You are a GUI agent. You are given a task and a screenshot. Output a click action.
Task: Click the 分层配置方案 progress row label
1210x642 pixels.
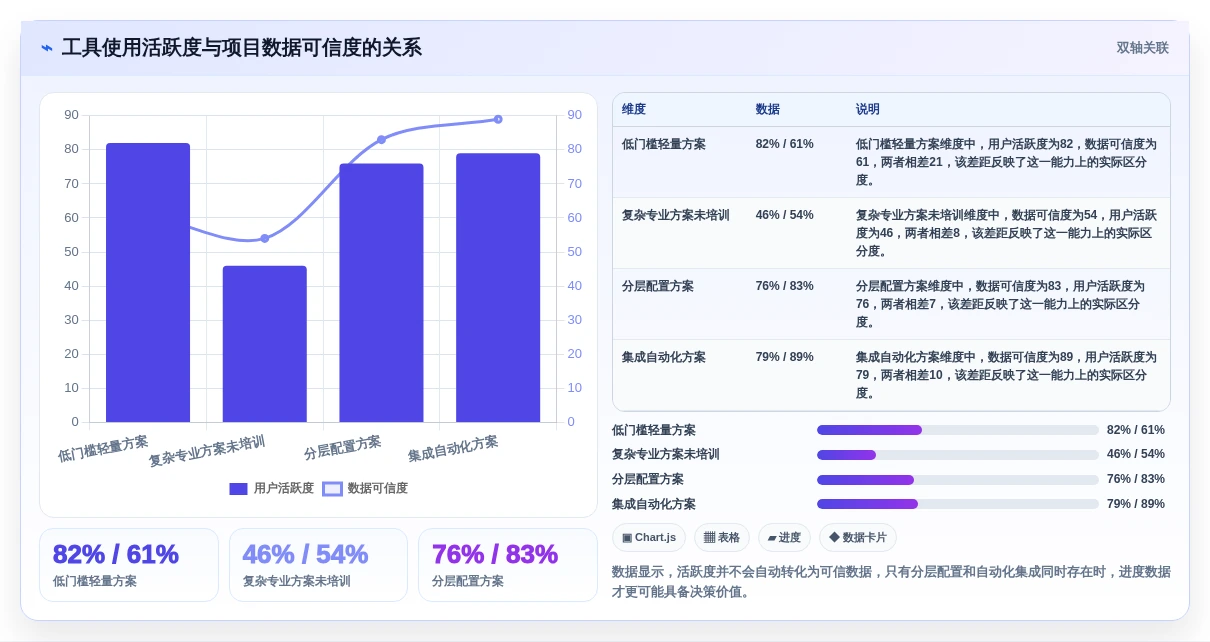(648, 480)
